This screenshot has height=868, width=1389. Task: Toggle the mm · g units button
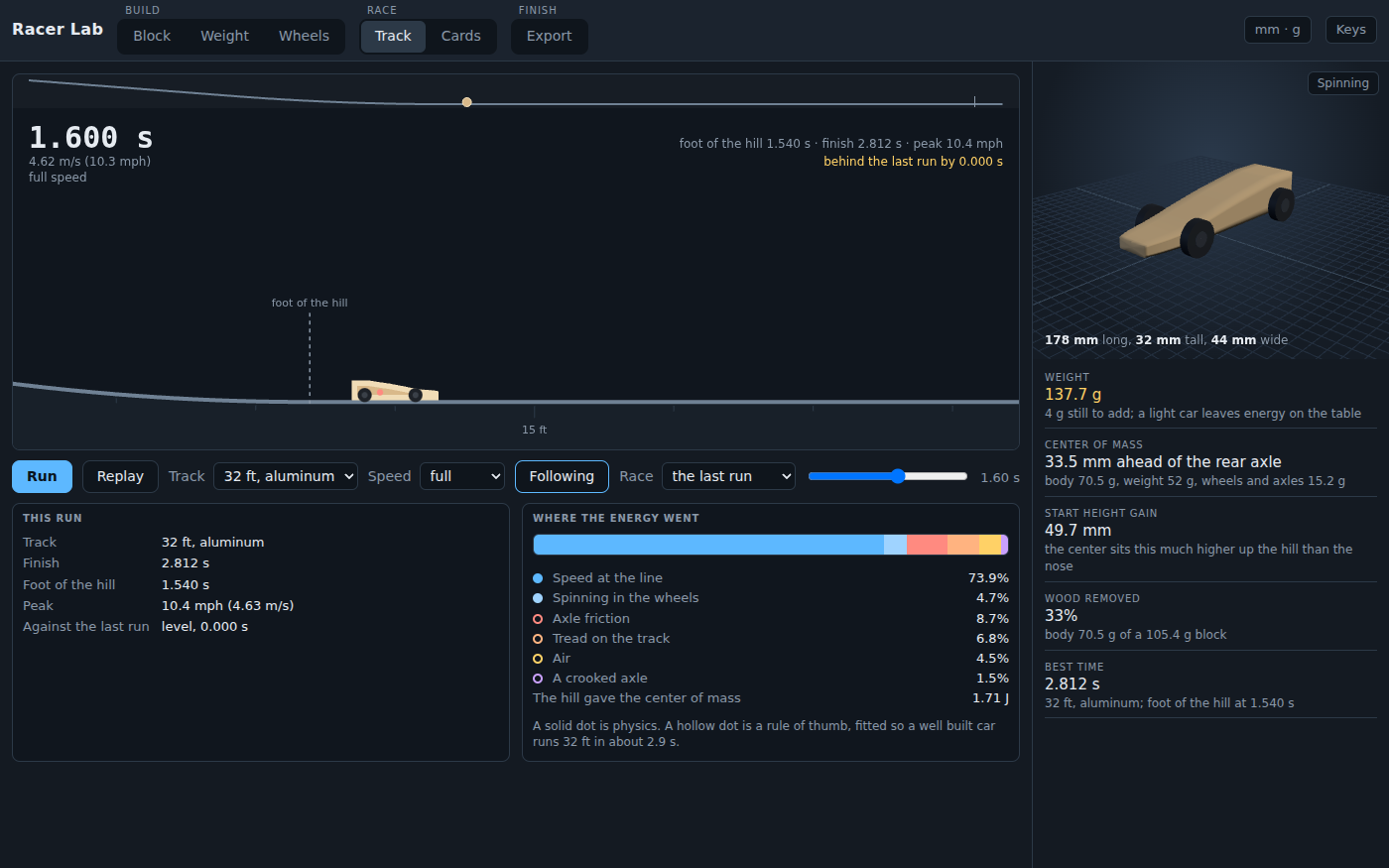1277,30
